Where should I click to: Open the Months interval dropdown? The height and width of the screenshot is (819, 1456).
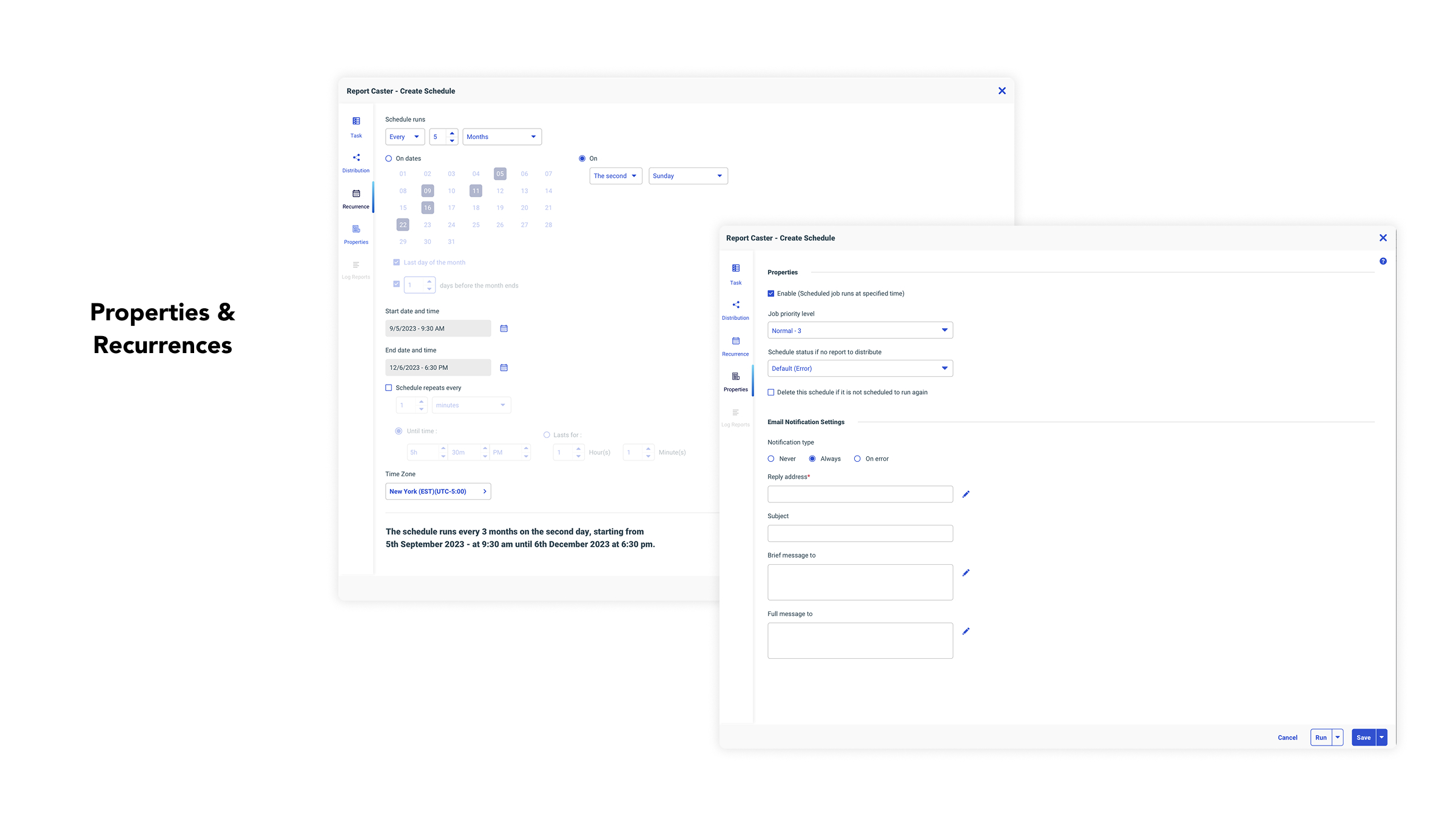tap(502, 137)
